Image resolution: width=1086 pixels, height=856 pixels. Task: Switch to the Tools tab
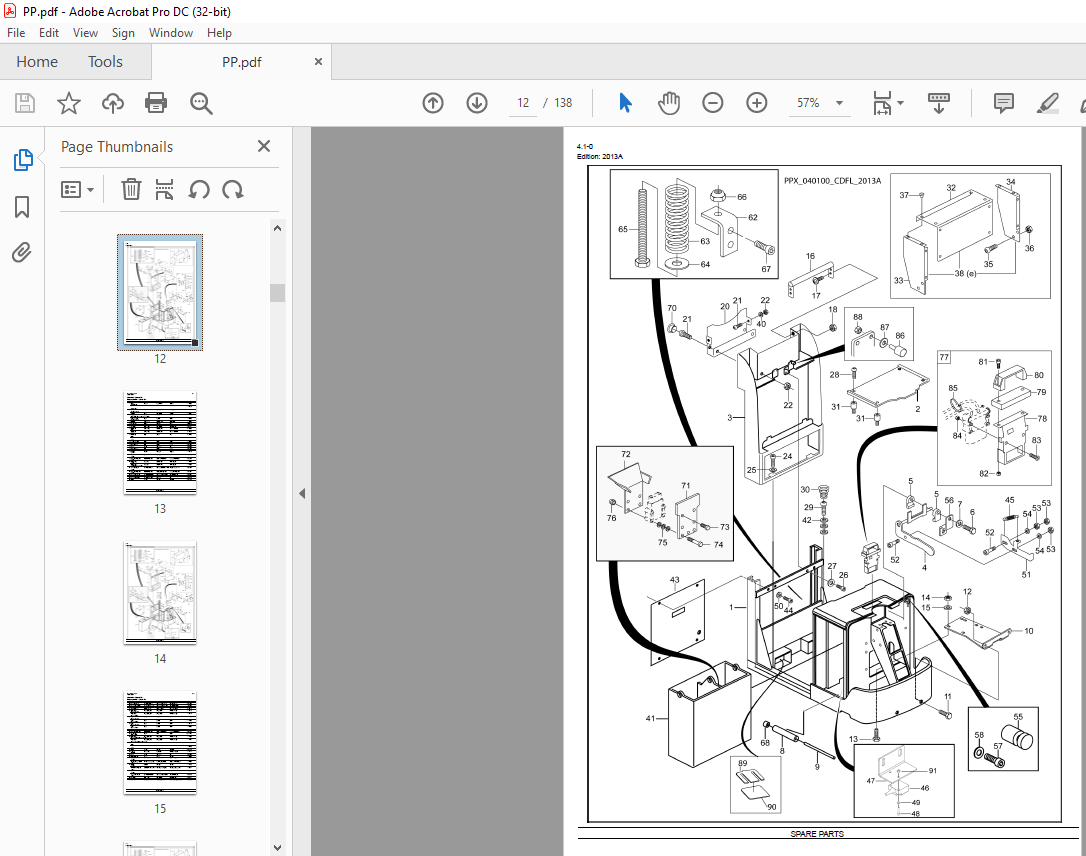(105, 62)
